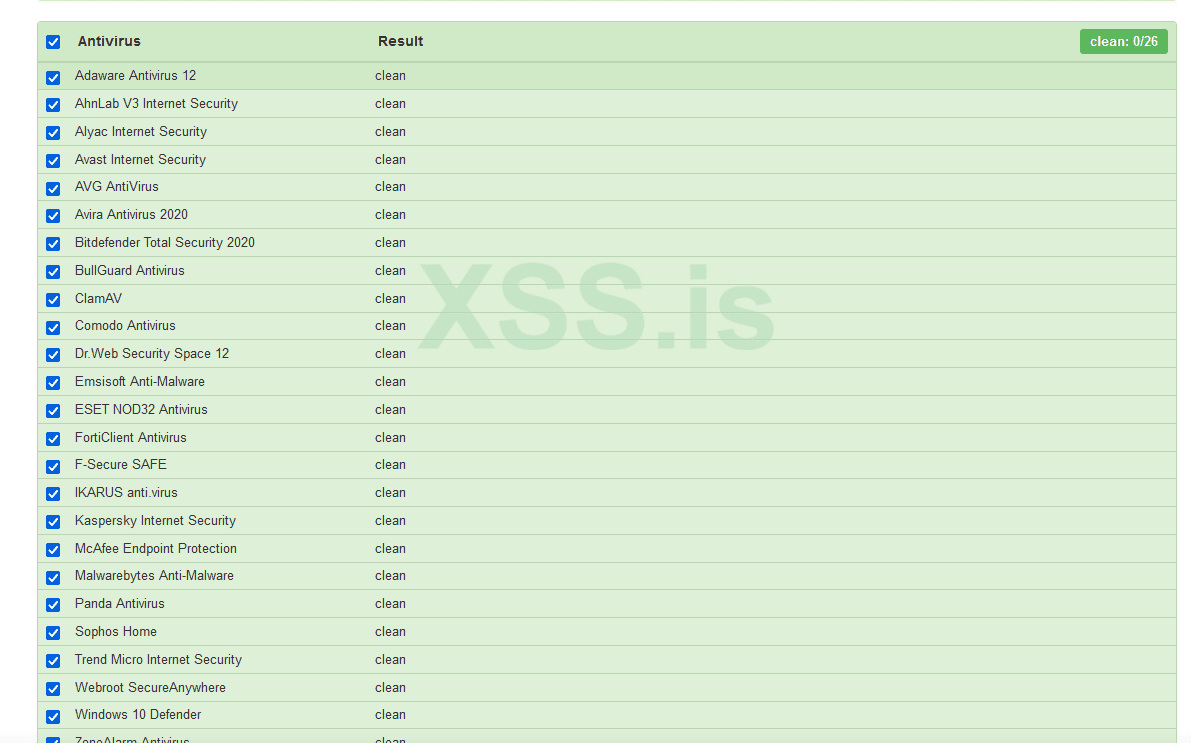Click the Avira Antivirus 2020 label
This screenshot has width=1191, height=743.
coord(131,214)
